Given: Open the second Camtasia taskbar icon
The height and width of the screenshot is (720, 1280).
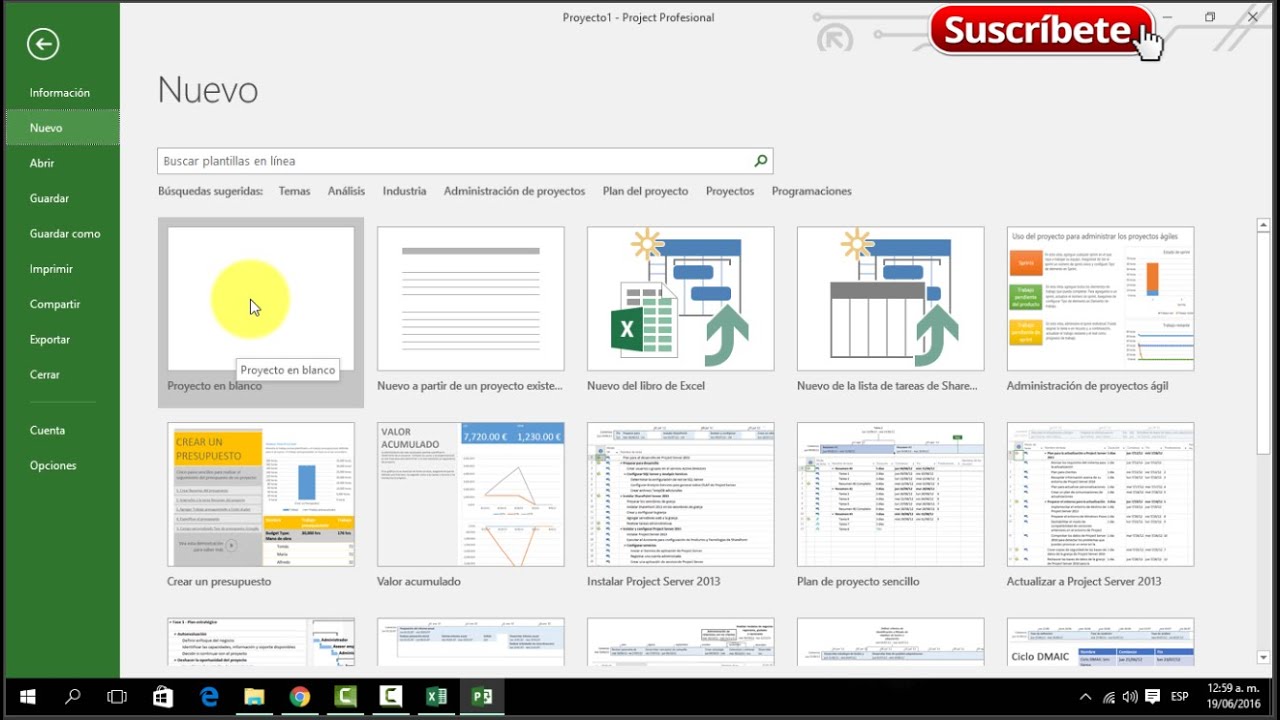Looking at the screenshot, I should pyautogui.click(x=391, y=696).
